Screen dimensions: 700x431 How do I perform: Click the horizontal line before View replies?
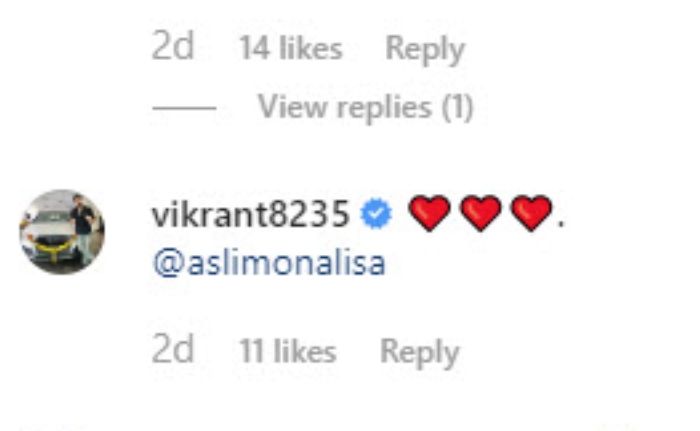tap(184, 108)
